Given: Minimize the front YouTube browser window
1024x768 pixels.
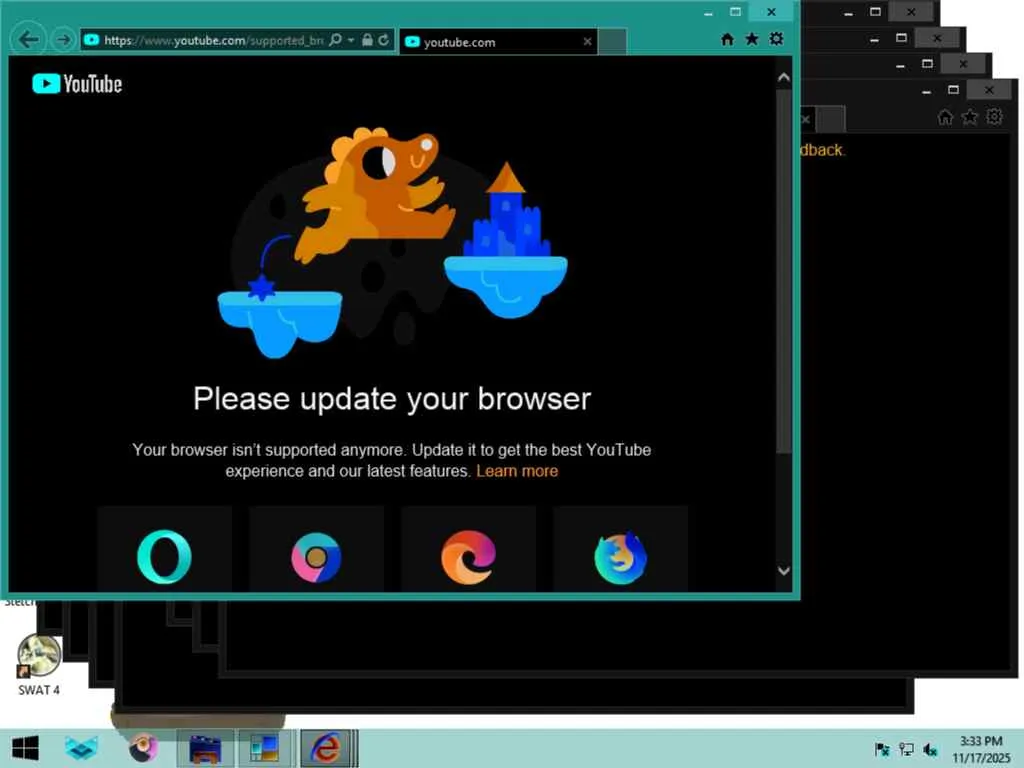Looking at the screenshot, I should [x=708, y=12].
